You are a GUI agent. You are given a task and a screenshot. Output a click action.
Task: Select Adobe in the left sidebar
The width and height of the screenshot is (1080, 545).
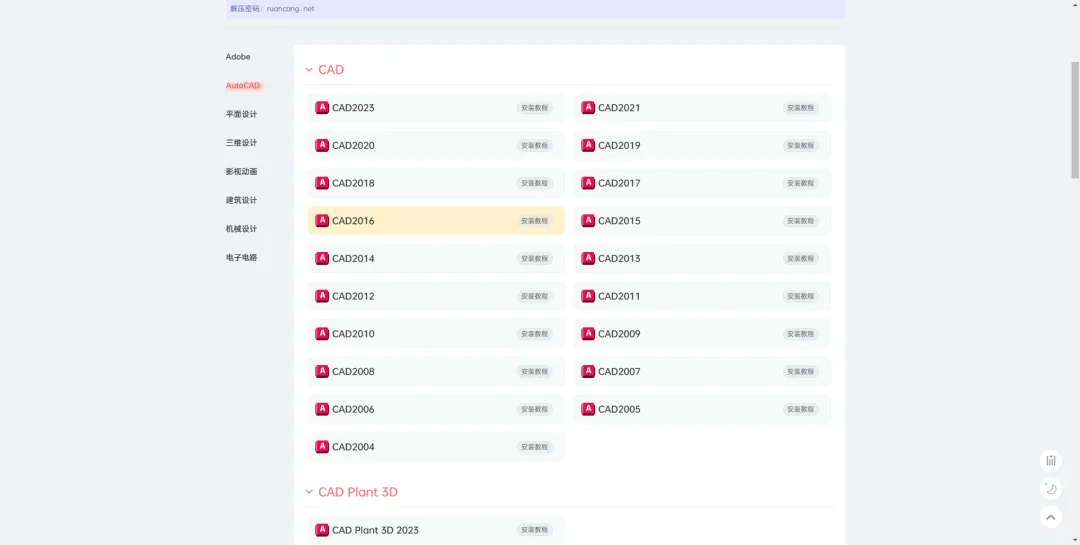pos(238,56)
